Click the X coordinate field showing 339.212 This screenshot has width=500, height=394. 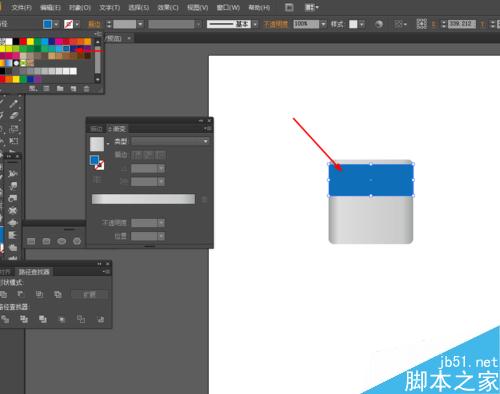[462, 24]
